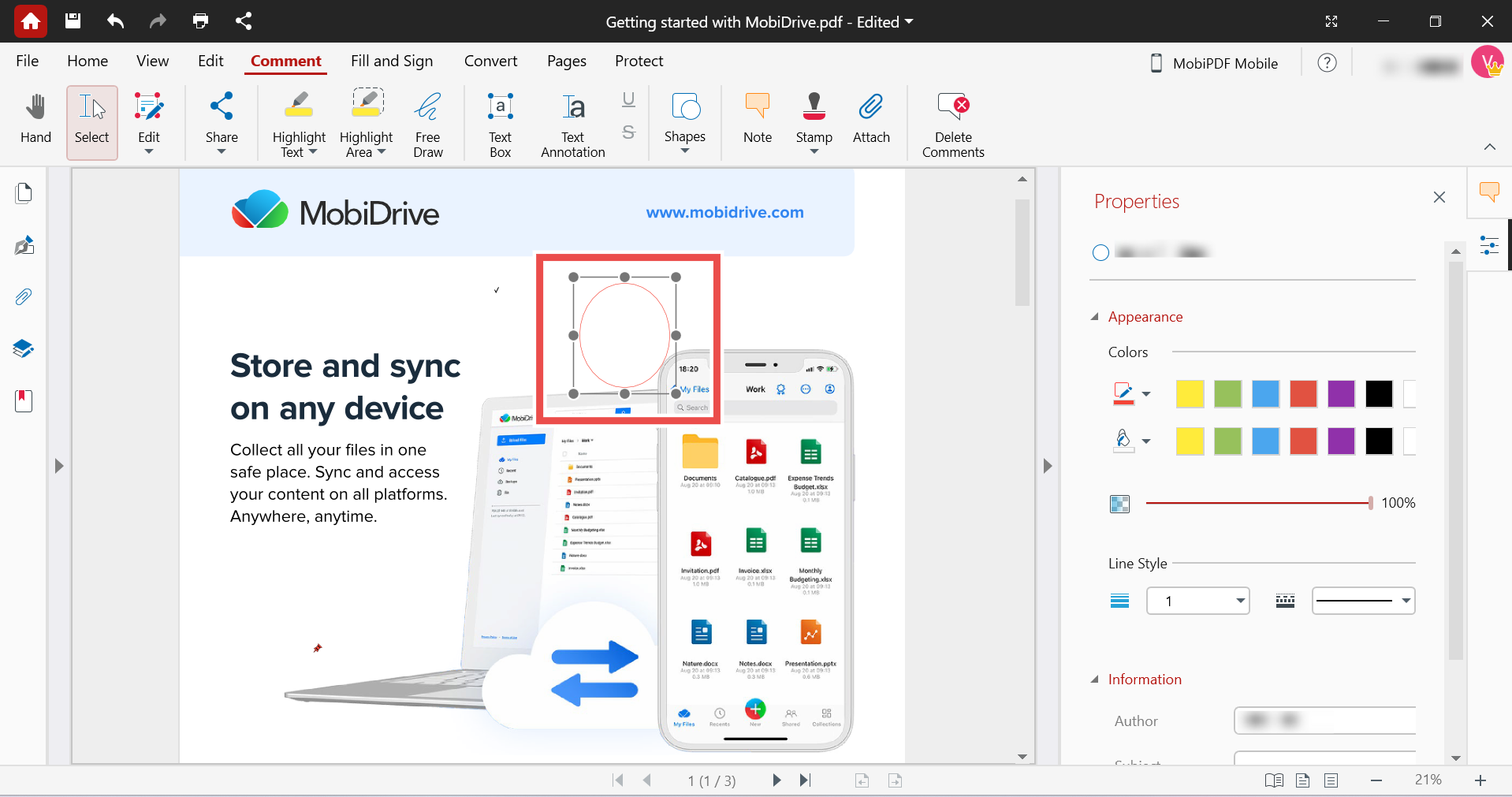
Task: Collapse the Appearance section
Action: pos(1096,316)
